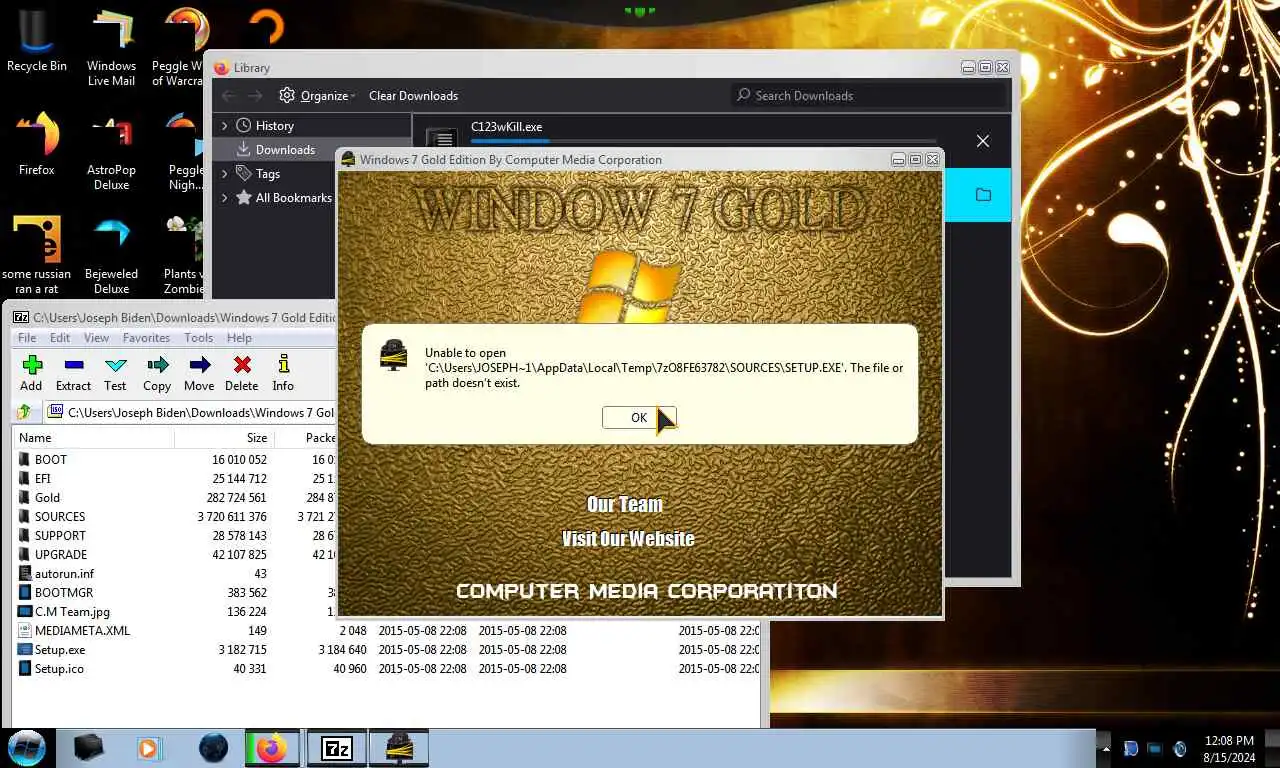Click the C123wKill.exe download progress bar
The image size is (1280, 768).
coord(703,142)
